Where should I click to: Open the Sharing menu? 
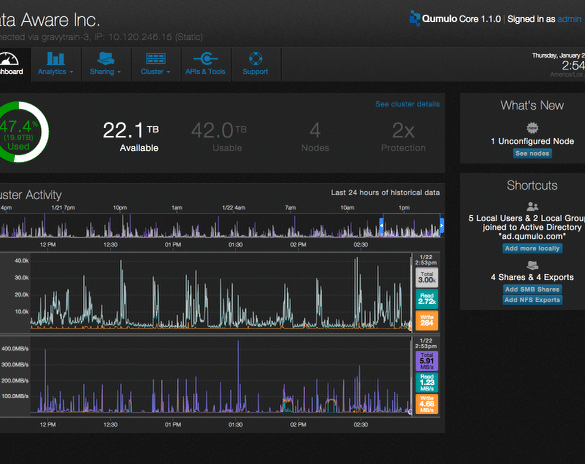point(106,64)
